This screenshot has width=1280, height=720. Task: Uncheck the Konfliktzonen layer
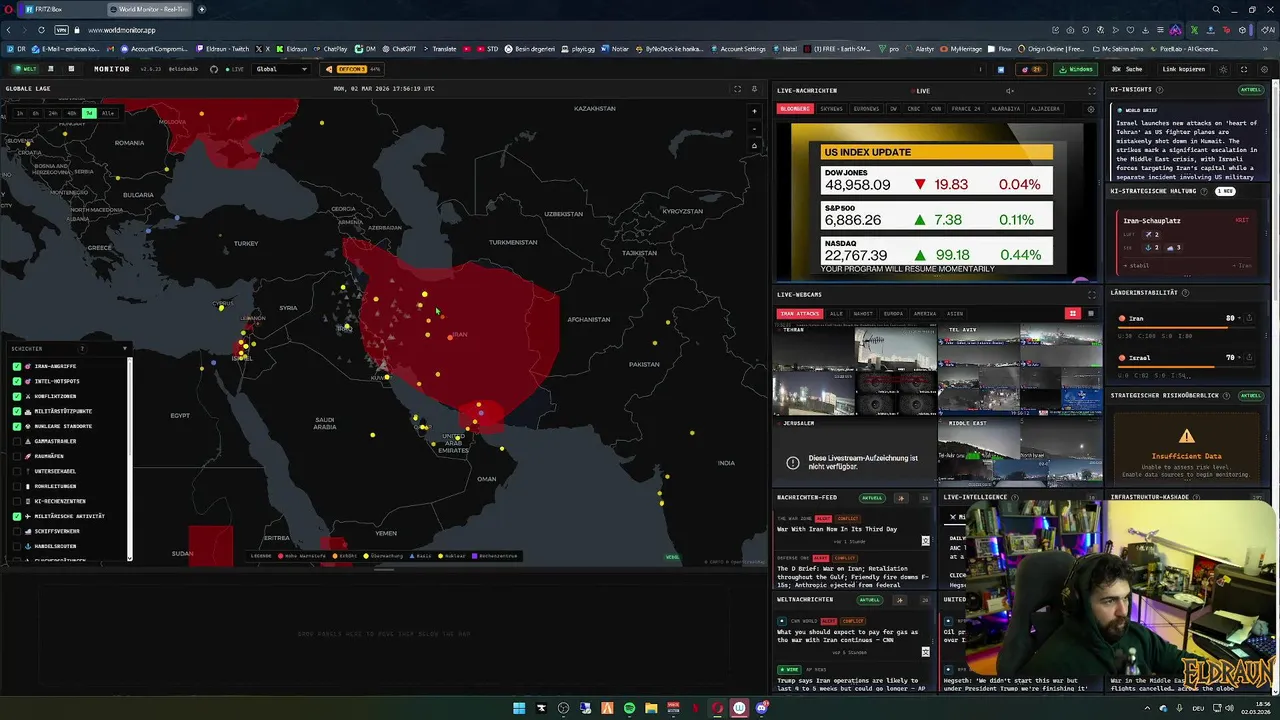point(17,396)
